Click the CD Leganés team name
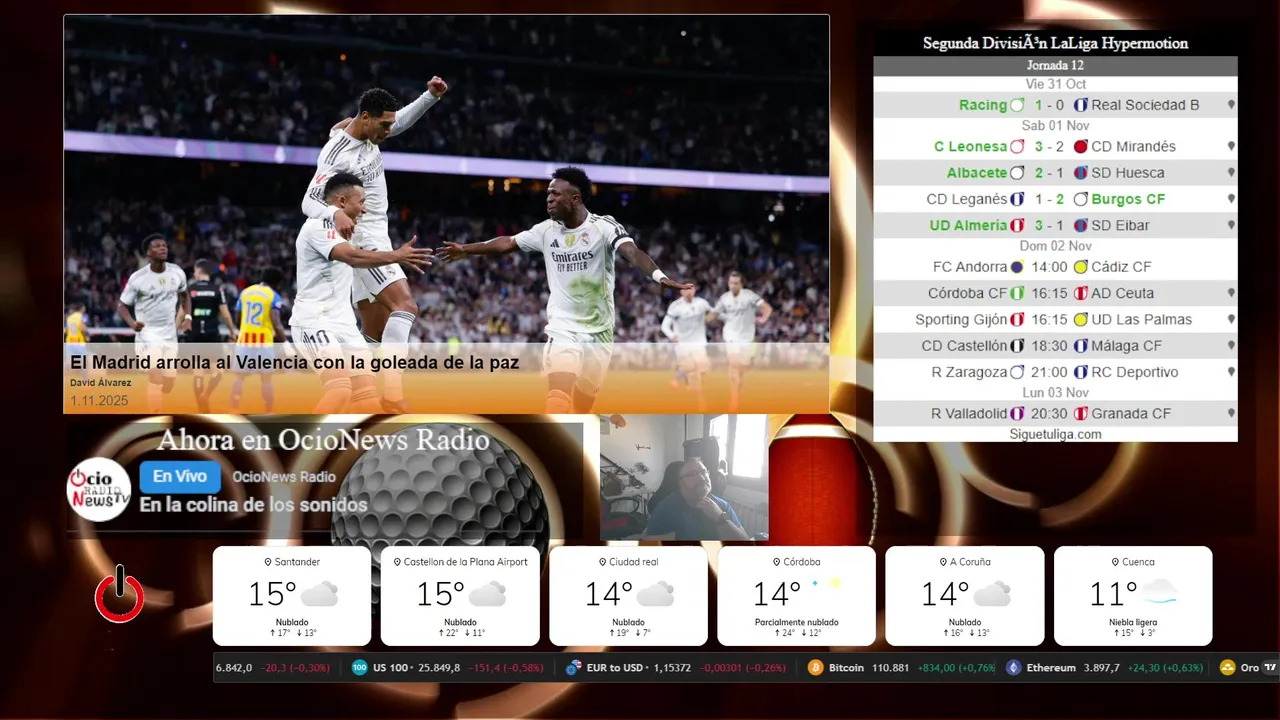This screenshot has height=720, width=1280. (967, 199)
